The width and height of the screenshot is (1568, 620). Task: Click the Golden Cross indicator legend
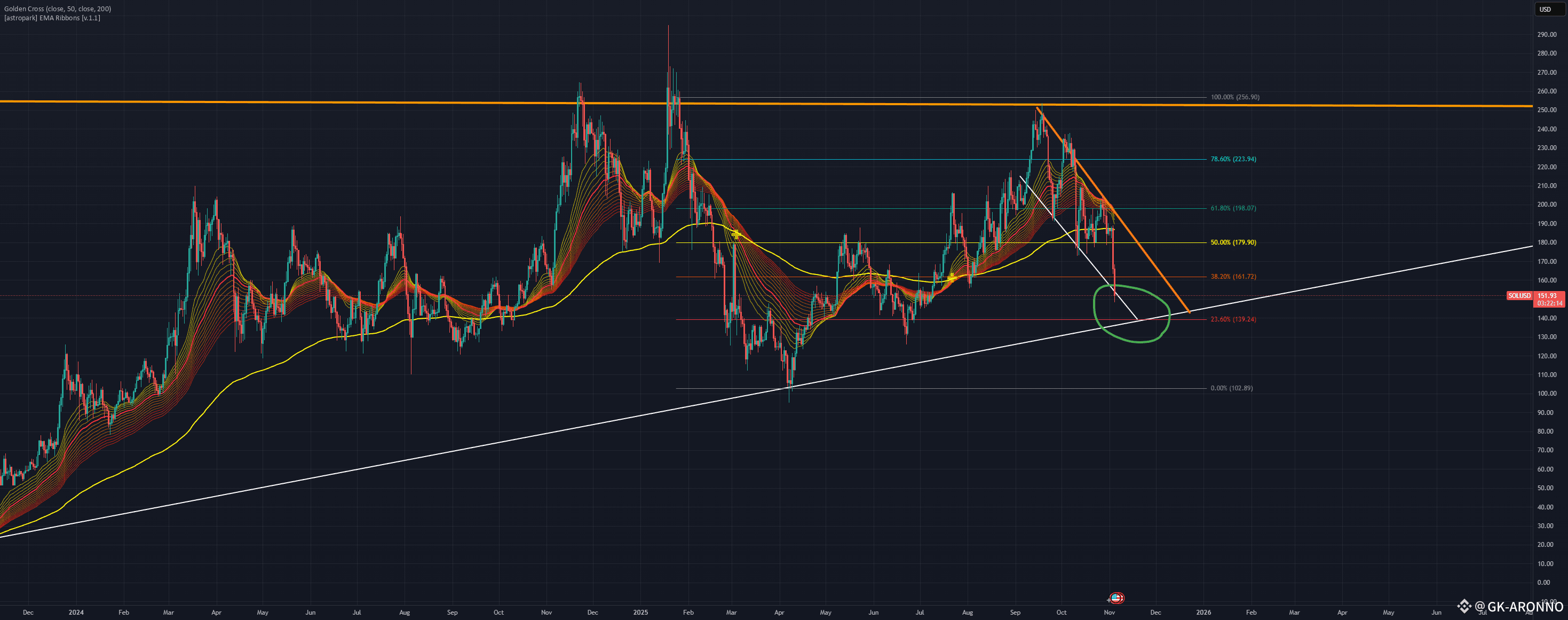pos(58,9)
